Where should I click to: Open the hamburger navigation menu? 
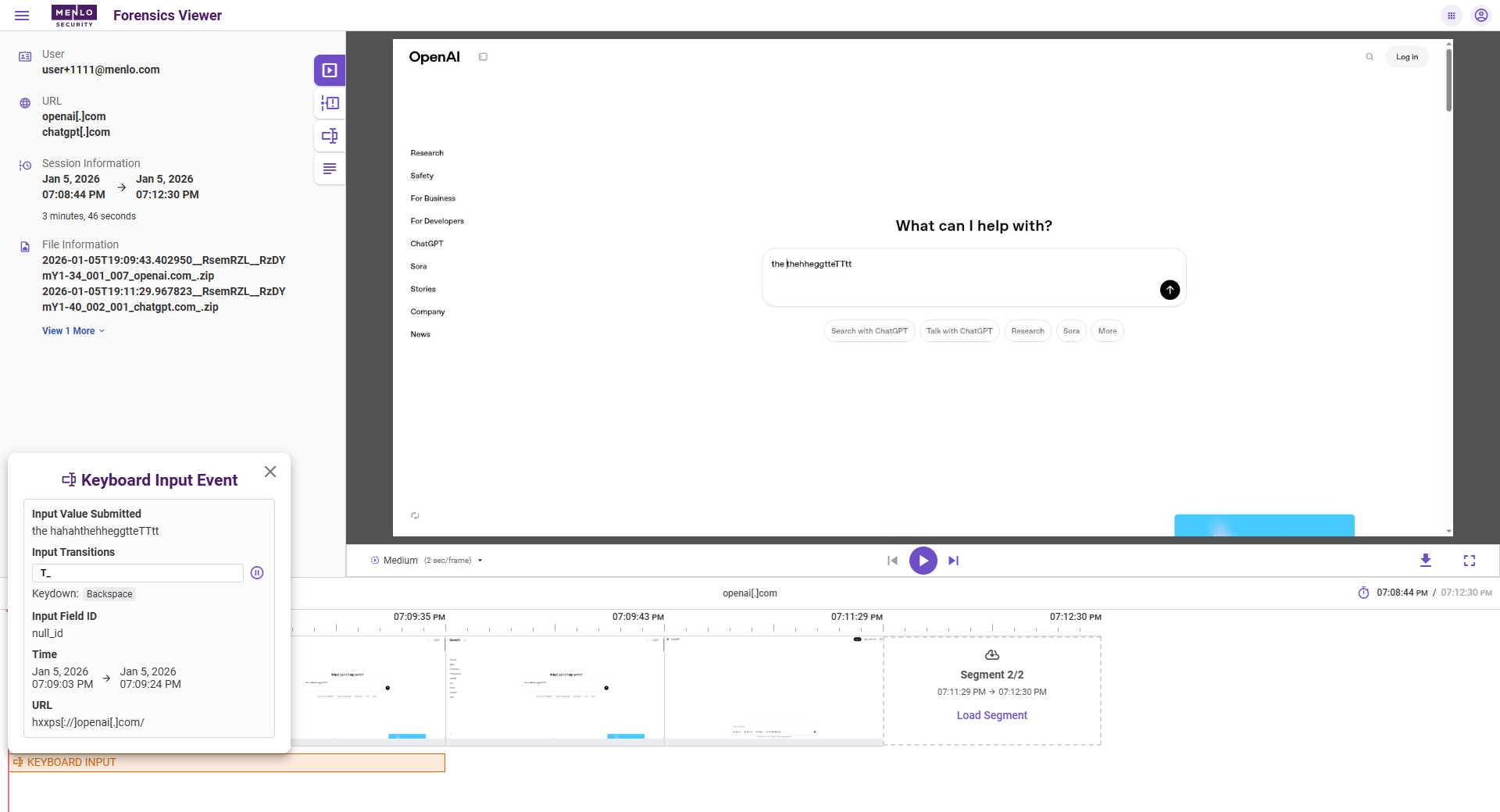coord(22,16)
